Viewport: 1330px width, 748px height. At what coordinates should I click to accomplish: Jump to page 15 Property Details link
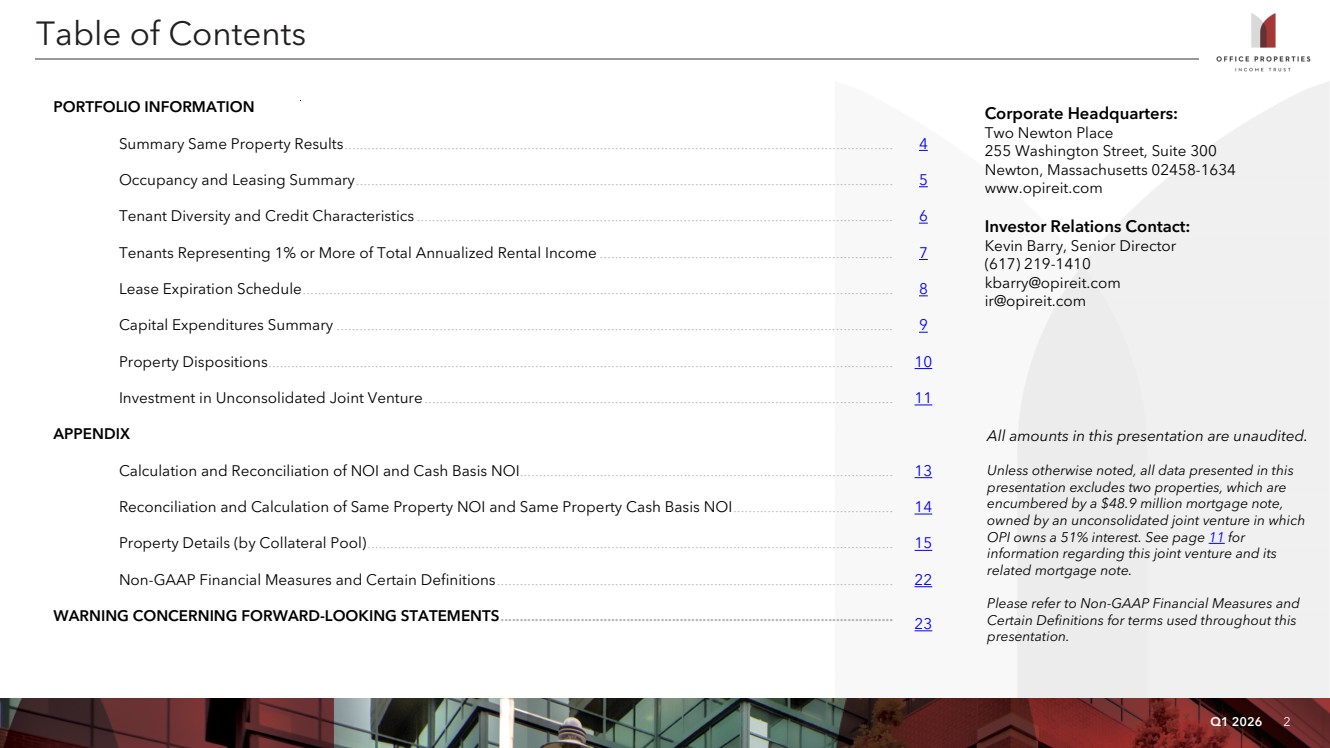click(923, 543)
